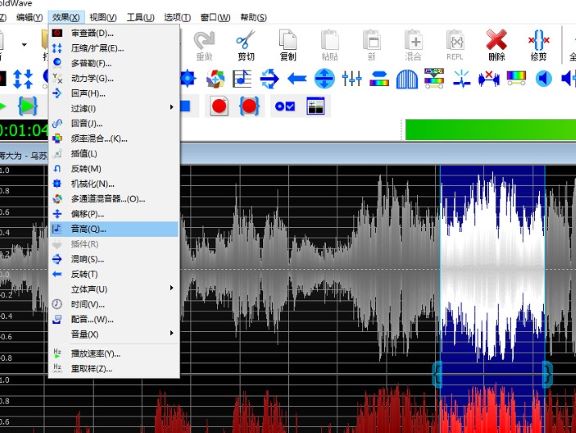Click the green level meter bar
The width and height of the screenshot is (576, 433).
click(490, 129)
